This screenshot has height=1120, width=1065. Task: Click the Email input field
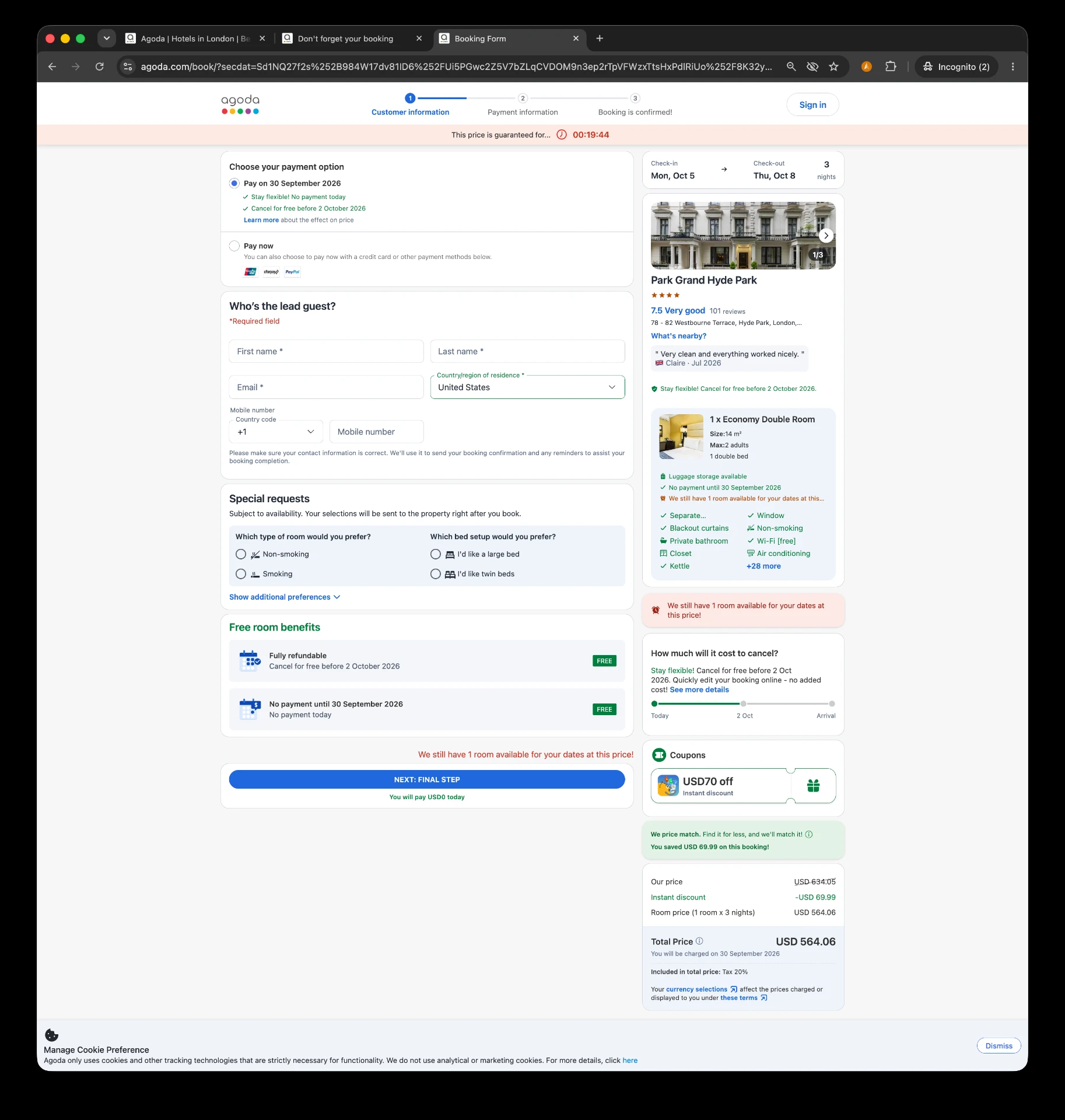326,387
